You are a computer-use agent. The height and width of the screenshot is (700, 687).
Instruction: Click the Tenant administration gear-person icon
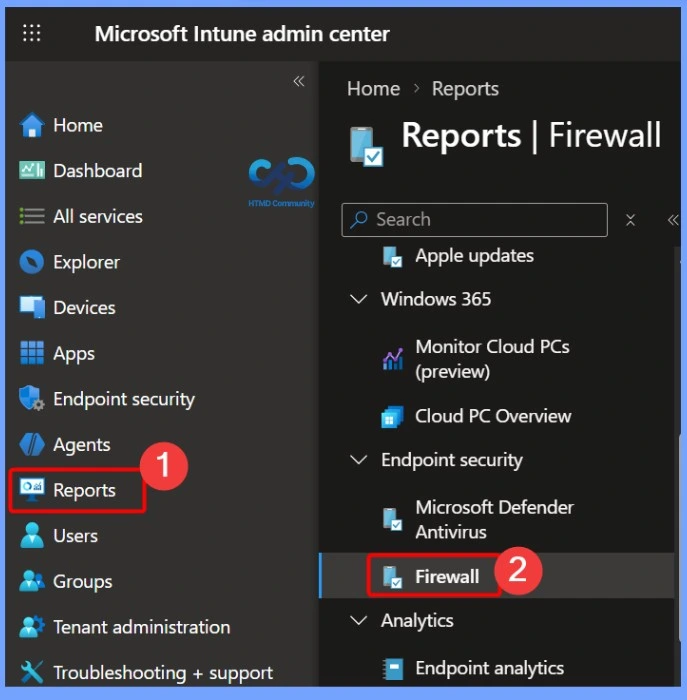[32, 626]
